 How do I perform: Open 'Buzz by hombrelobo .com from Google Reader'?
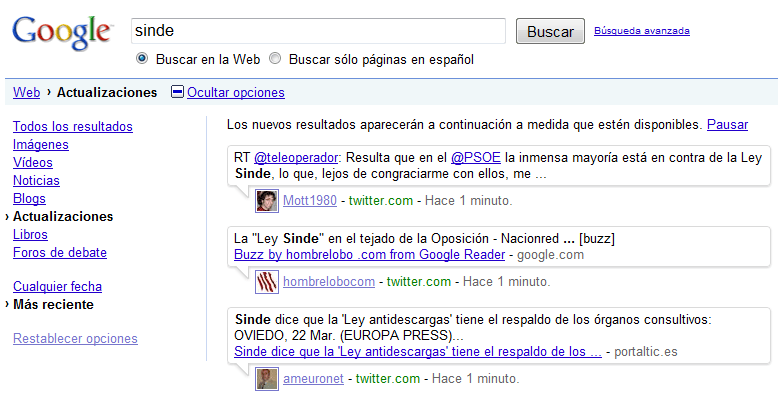point(370,255)
